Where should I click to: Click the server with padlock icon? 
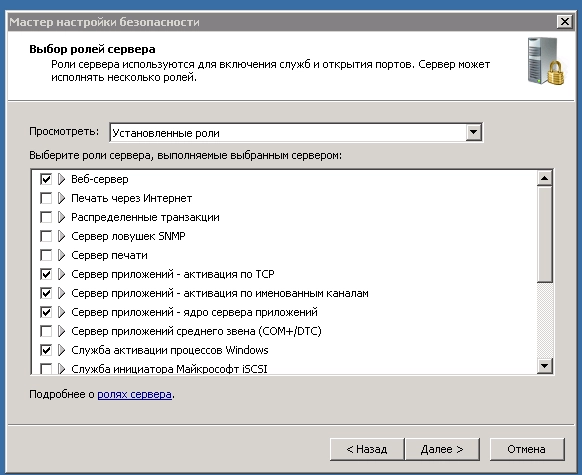pyautogui.click(x=546, y=61)
